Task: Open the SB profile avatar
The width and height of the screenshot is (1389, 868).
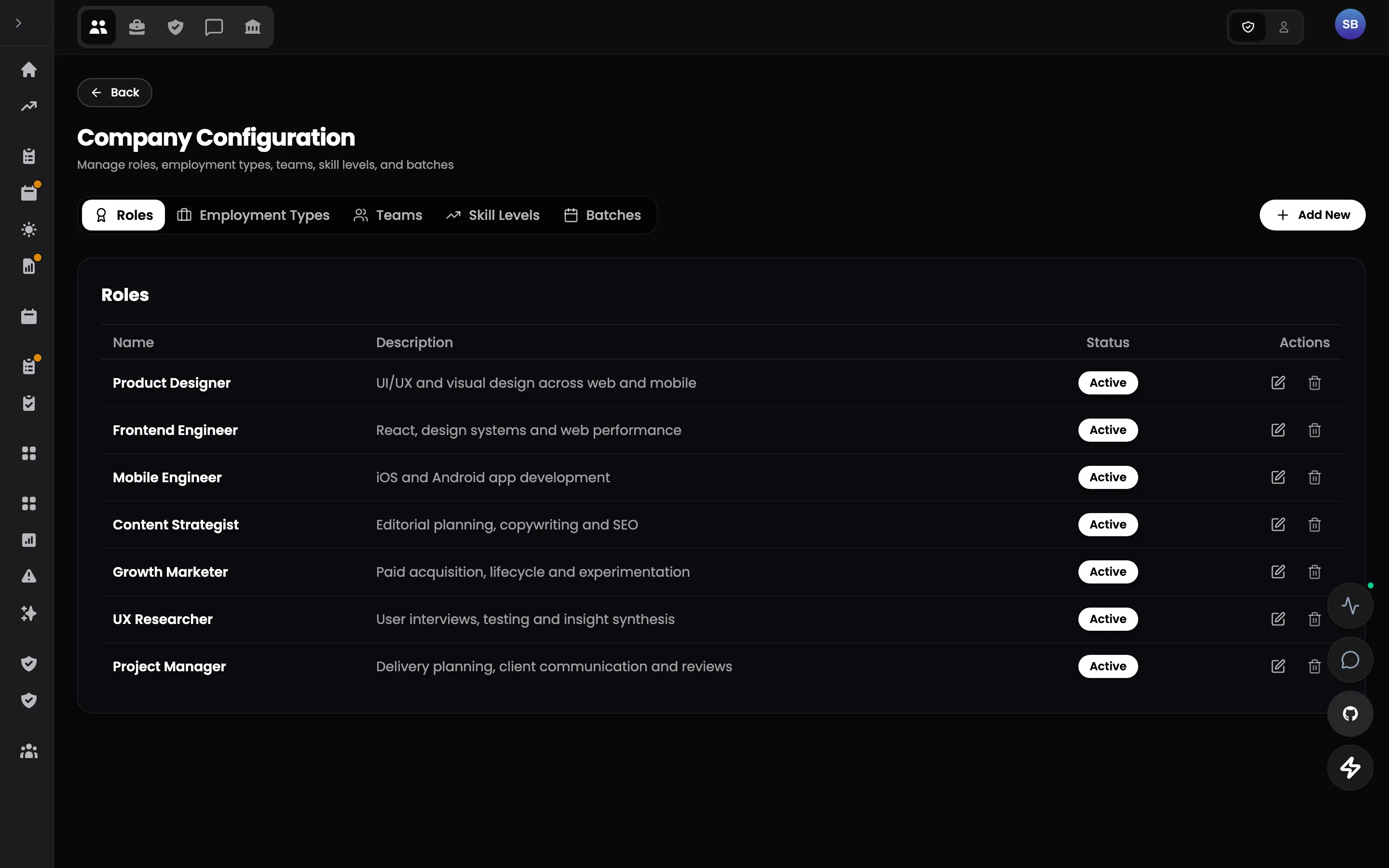Action: [x=1350, y=24]
